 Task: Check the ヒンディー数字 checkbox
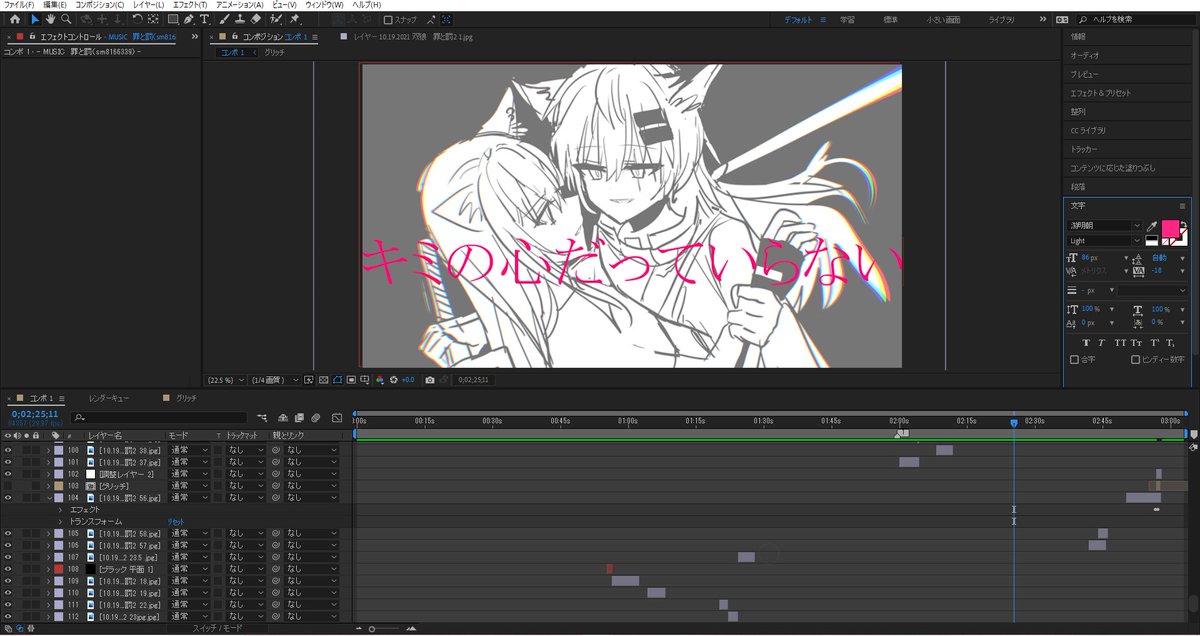pos(1135,359)
